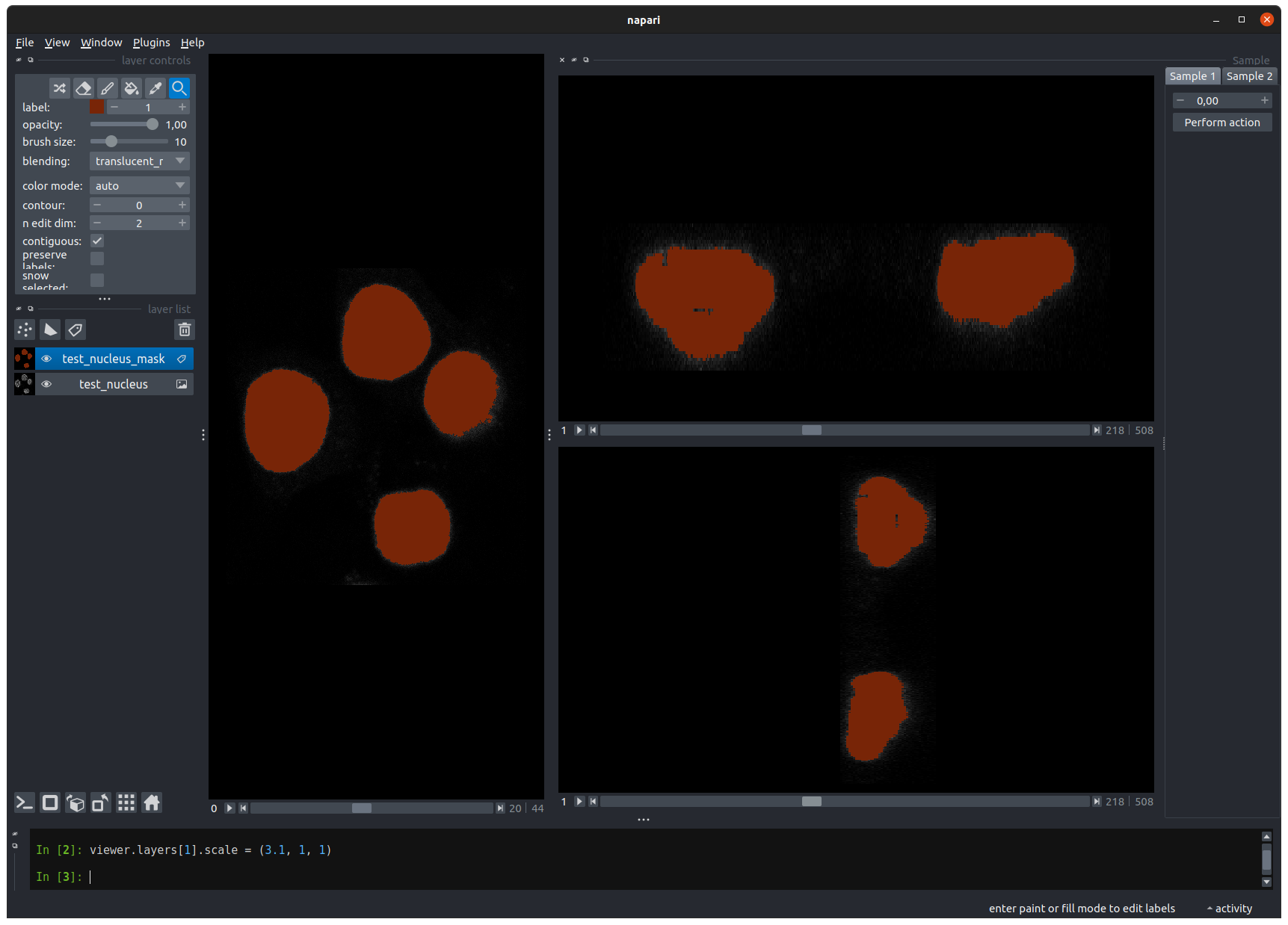
Task: Click the Perform action button
Action: [1222, 123]
